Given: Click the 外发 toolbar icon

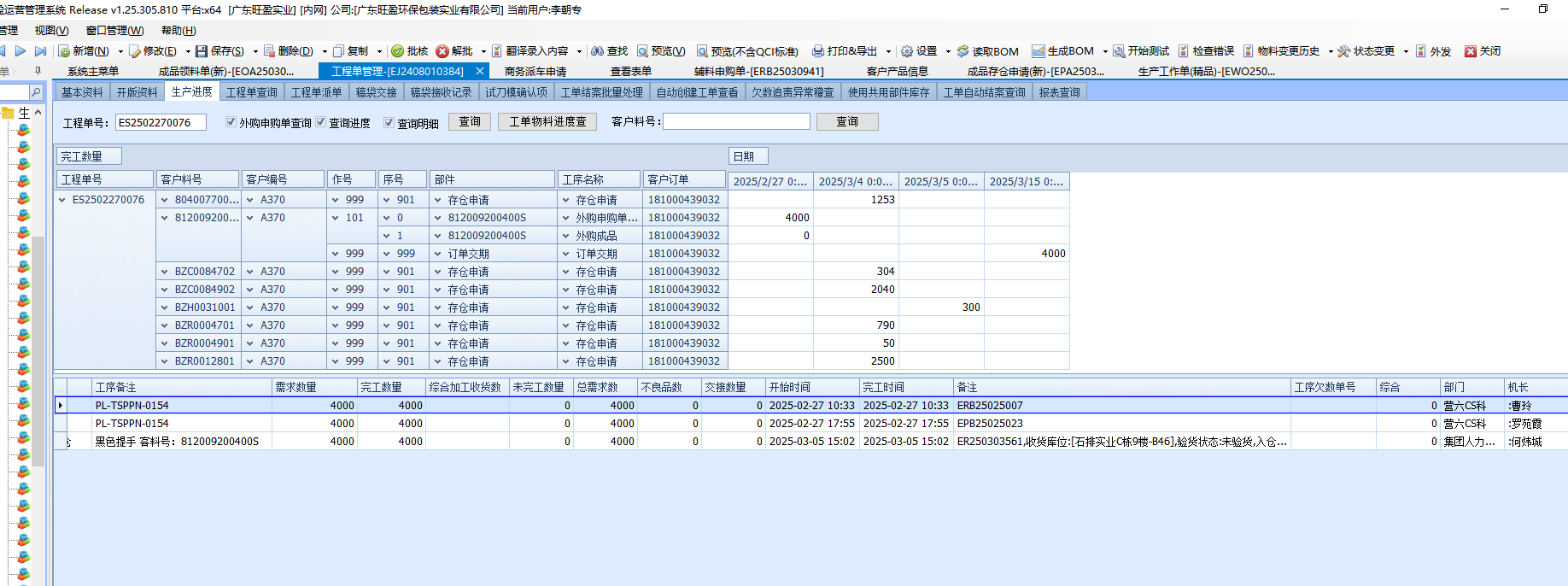Looking at the screenshot, I should [x=1421, y=51].
